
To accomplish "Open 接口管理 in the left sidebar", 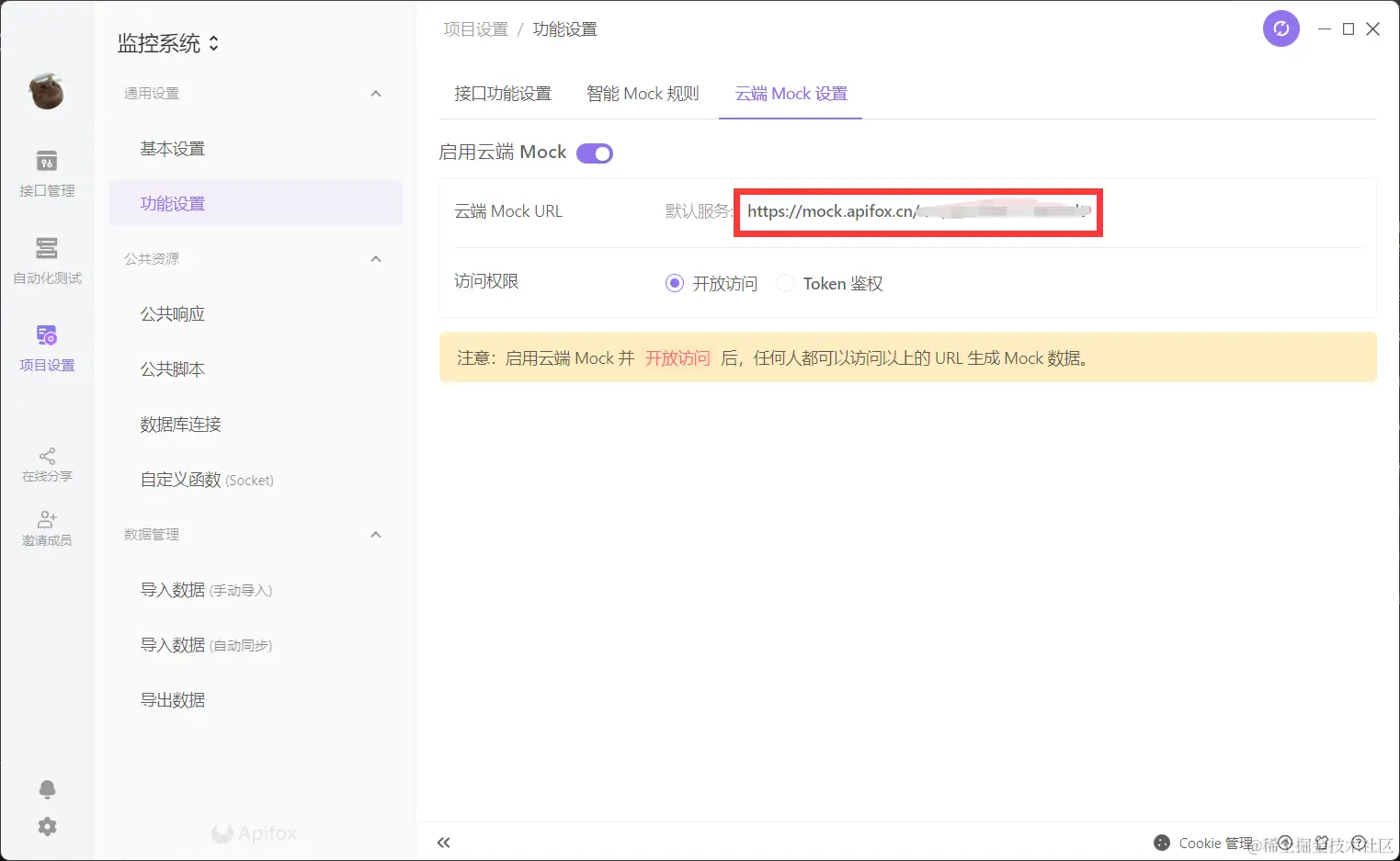I will [x=47, y=173].
